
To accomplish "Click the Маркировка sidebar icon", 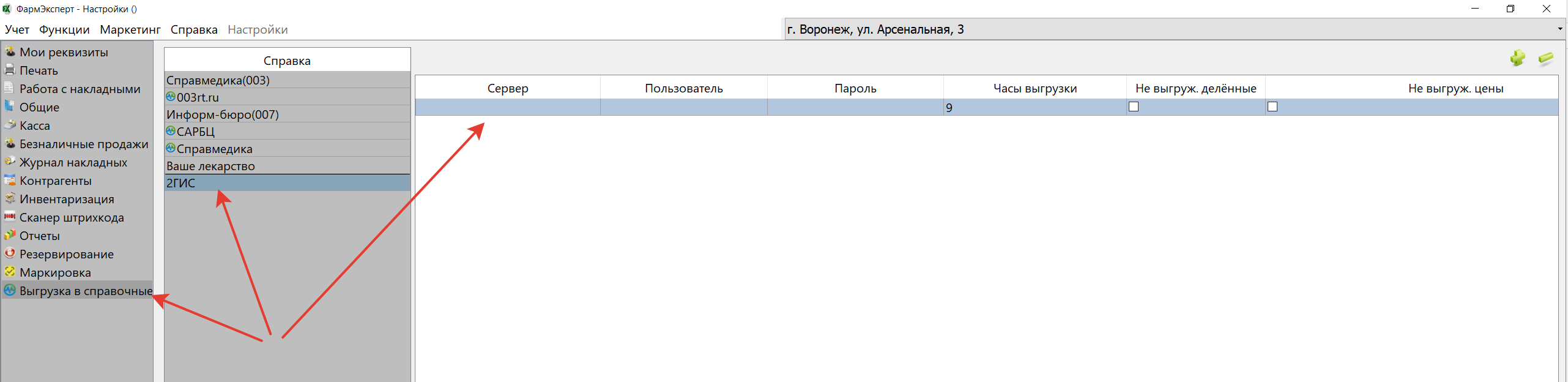I will 10,272.
